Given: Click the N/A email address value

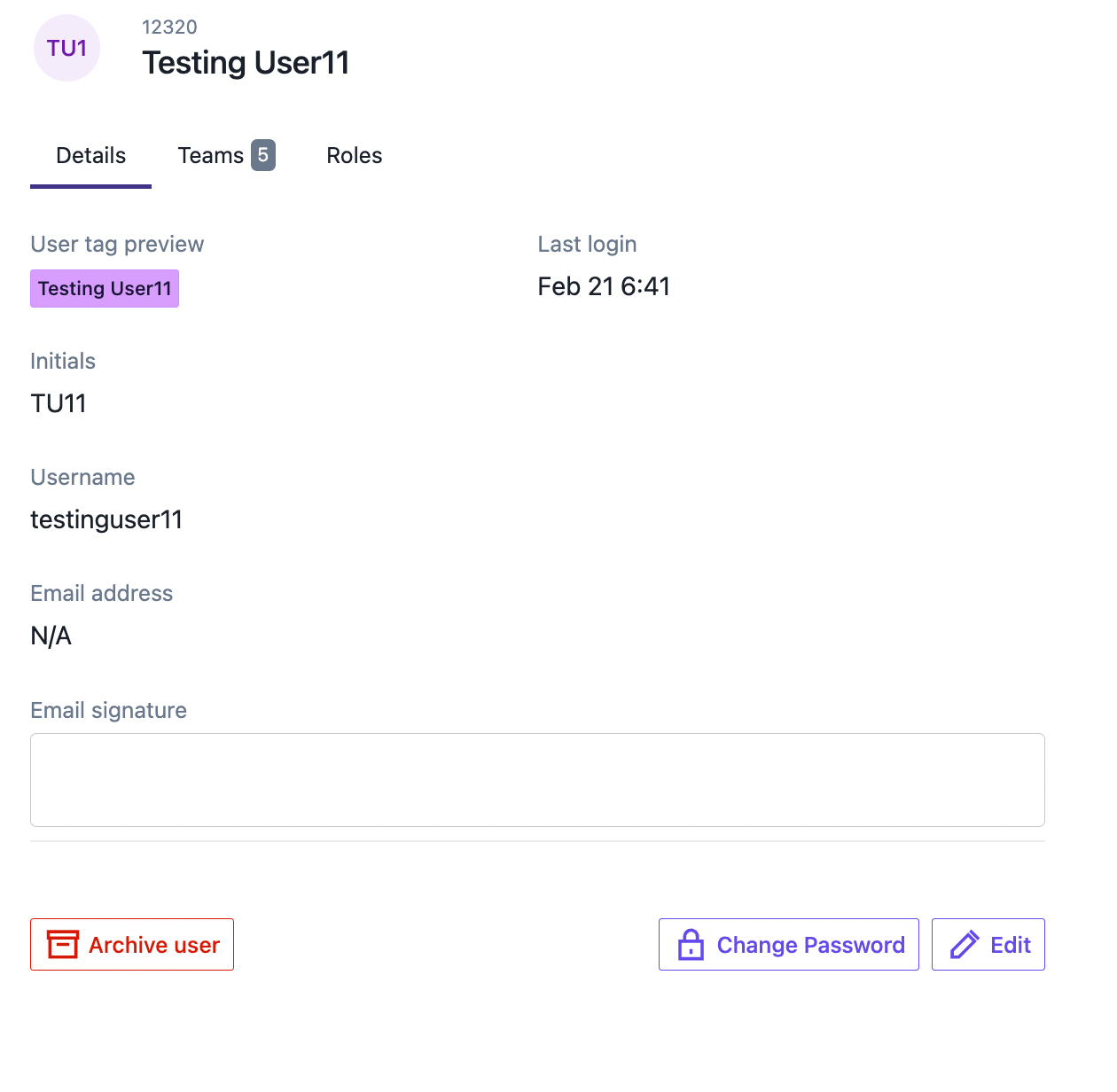Looking at the screenshot, I should tap(51, 636).
